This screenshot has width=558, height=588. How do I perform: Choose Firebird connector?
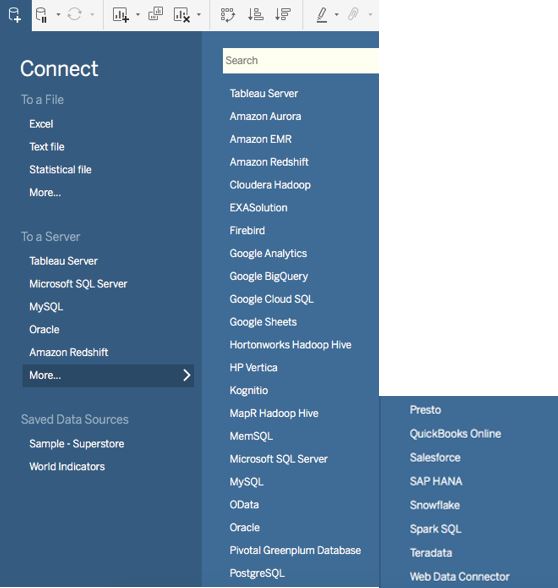click(x=247, y=231)
